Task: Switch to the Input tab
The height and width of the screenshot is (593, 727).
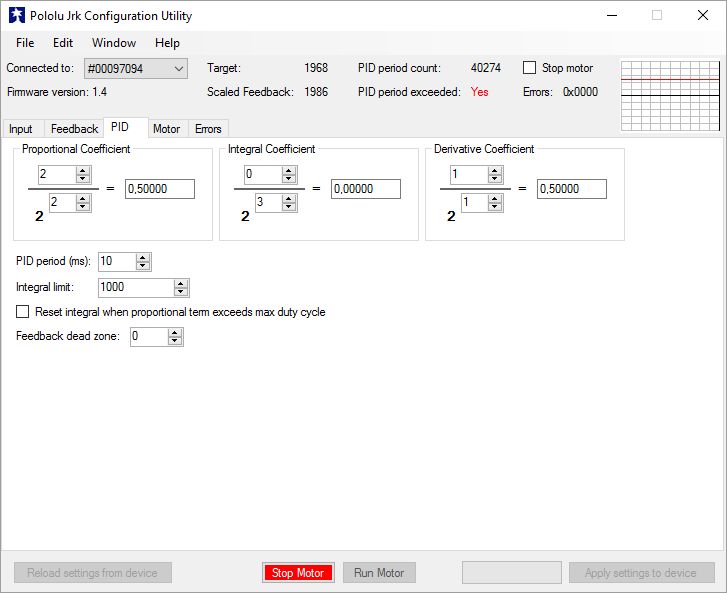Action: click(21, 129)
